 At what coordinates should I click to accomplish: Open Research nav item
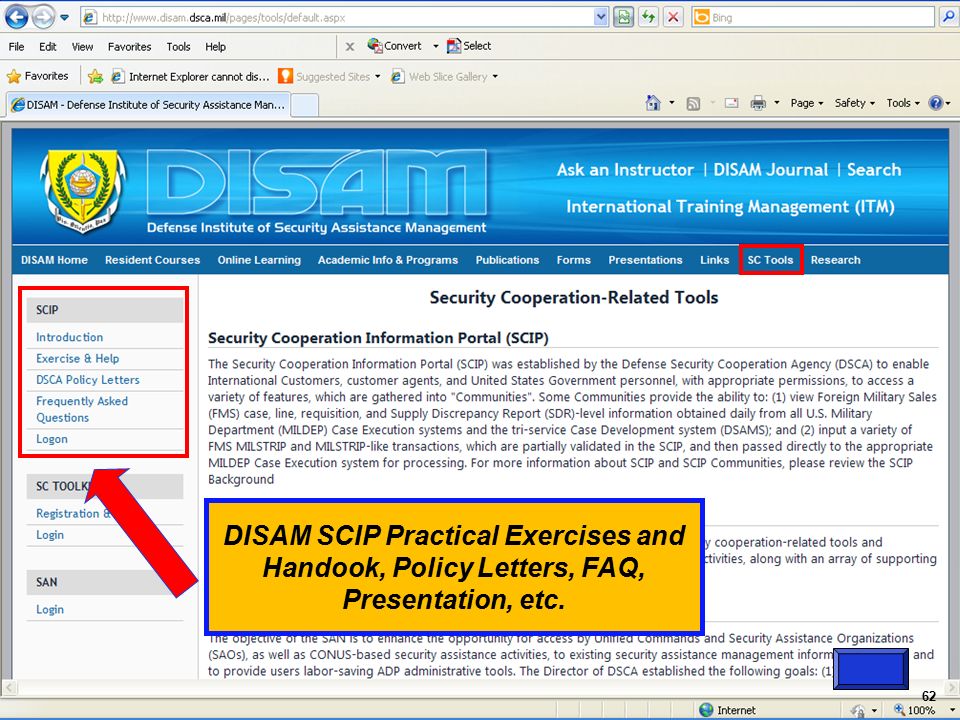coord(836,260)
